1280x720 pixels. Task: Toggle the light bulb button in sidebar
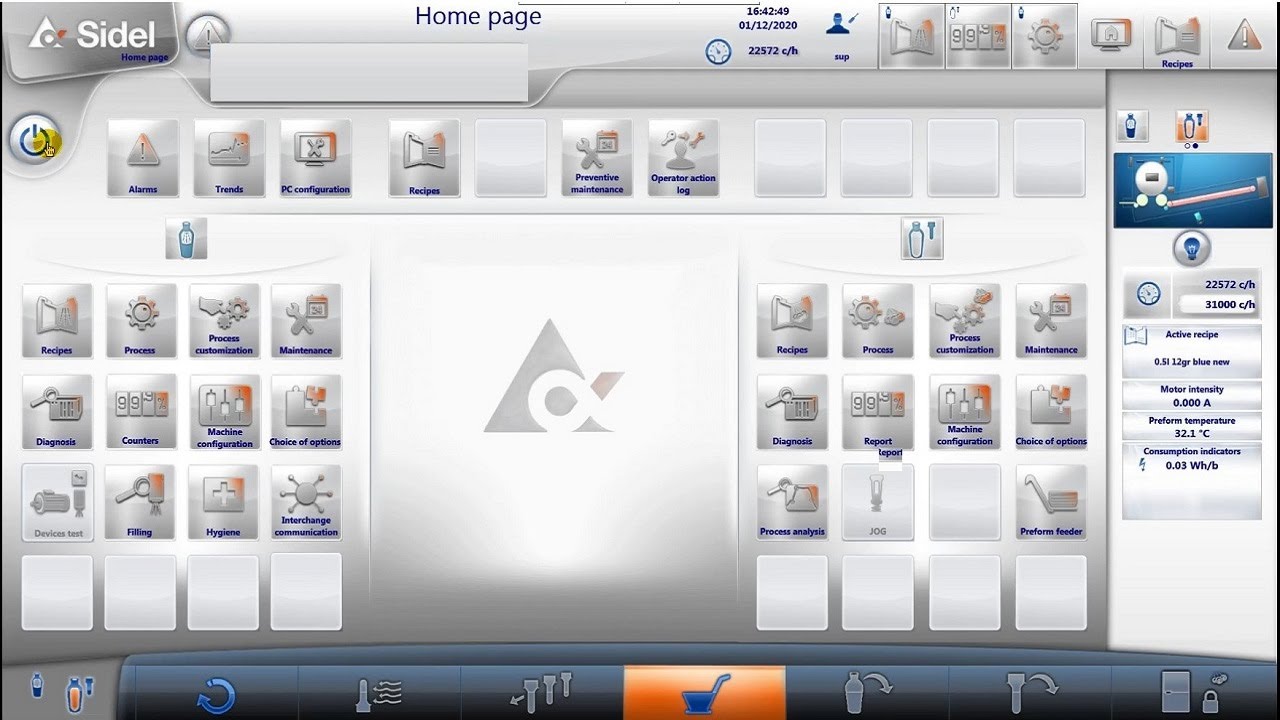click(1192, 248)
